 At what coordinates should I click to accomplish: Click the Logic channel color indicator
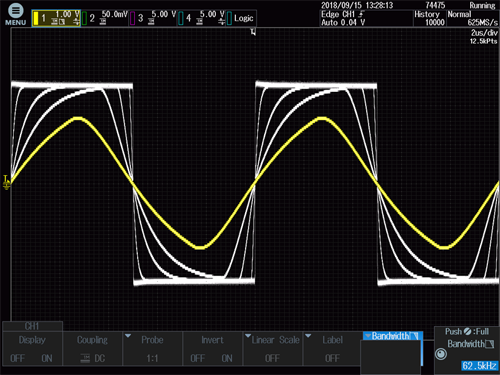[229, 18]
